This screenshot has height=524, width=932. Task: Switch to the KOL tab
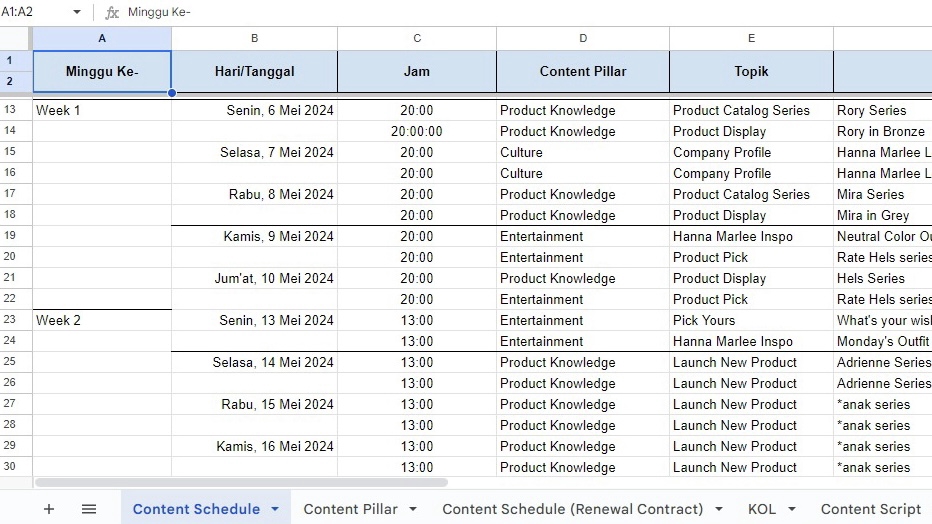click(762, 509)
